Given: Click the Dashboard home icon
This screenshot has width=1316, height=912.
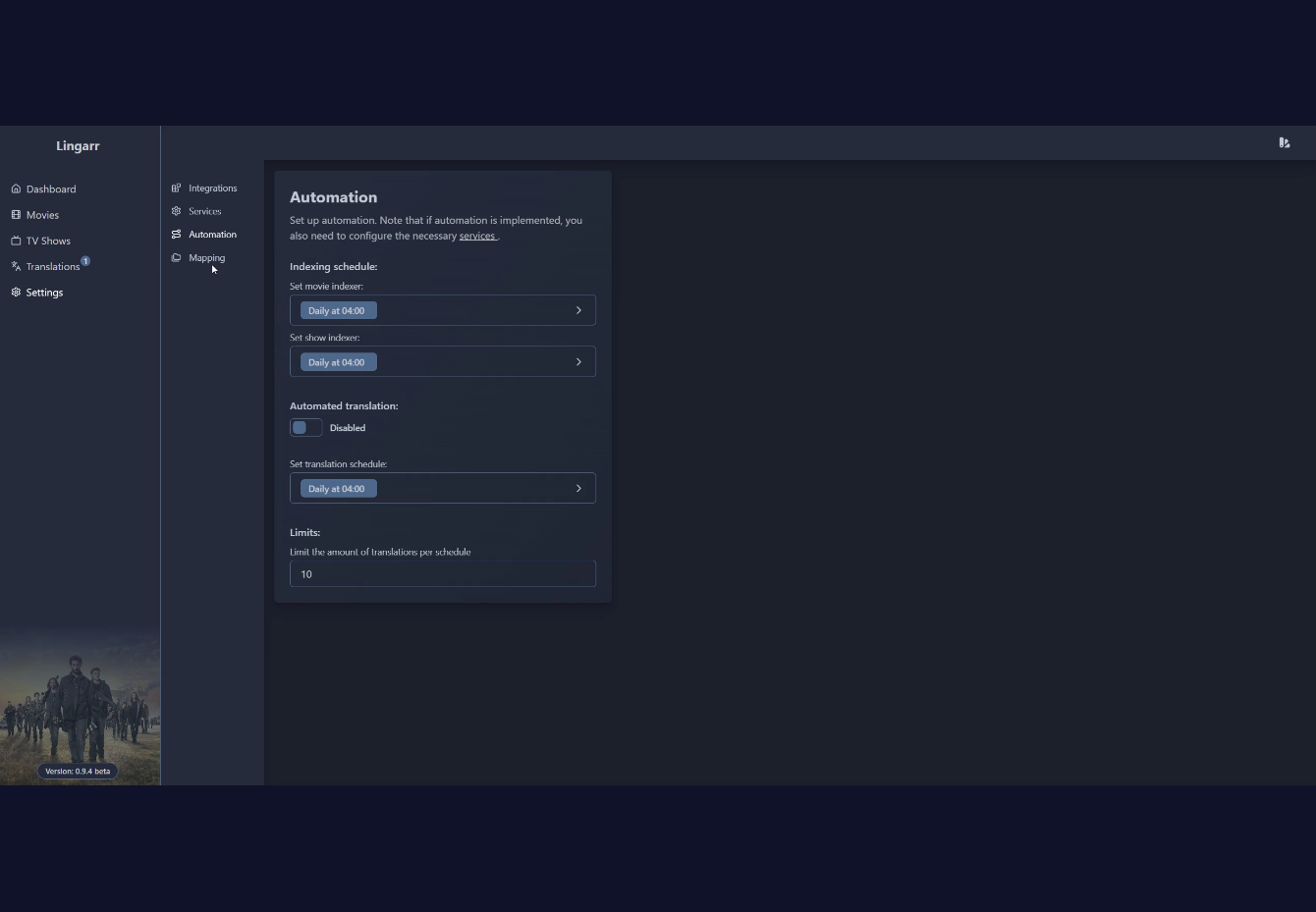Looking at the screenshot, I should click(16, 188).
